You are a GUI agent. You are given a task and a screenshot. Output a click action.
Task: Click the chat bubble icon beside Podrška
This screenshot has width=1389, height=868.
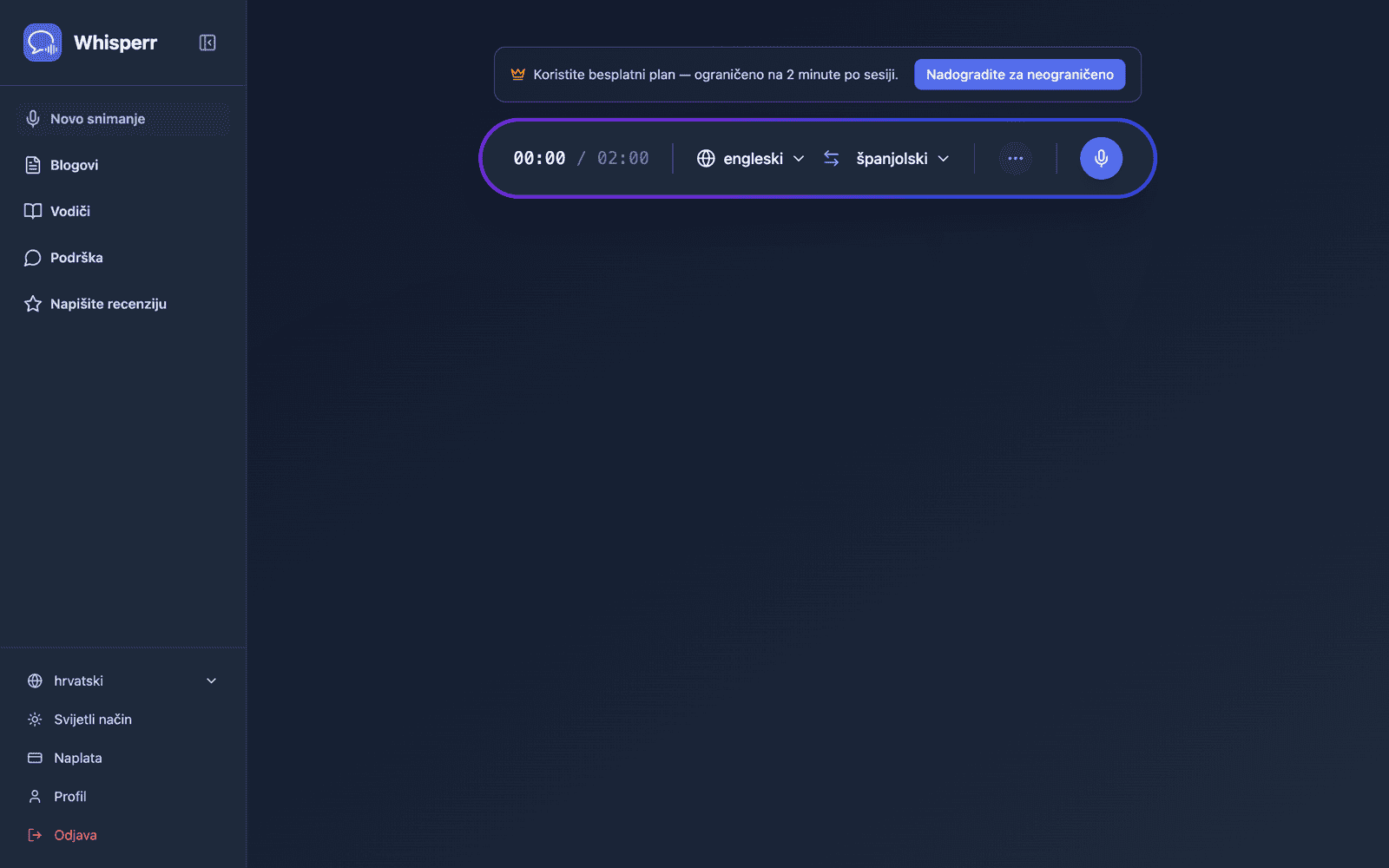click(x=33, y=258)
